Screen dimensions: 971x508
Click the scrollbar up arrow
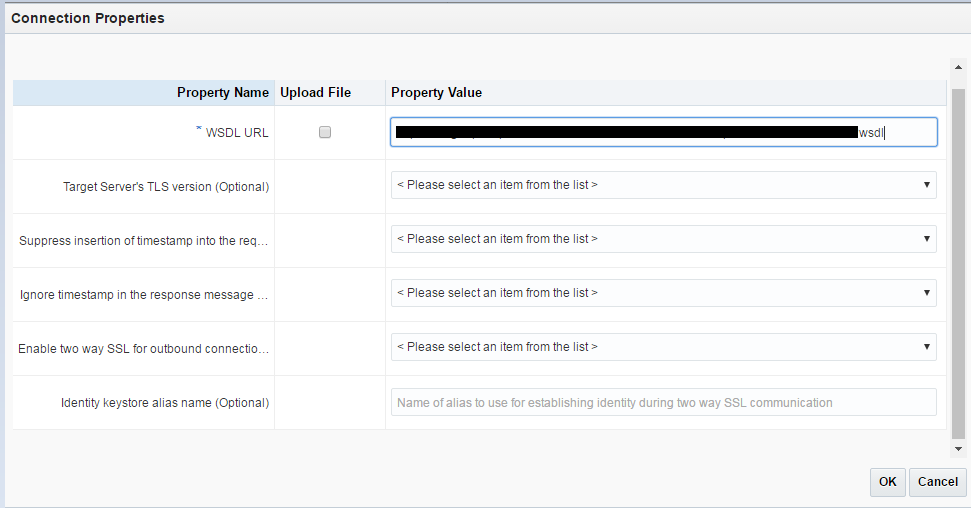[958, 68]
